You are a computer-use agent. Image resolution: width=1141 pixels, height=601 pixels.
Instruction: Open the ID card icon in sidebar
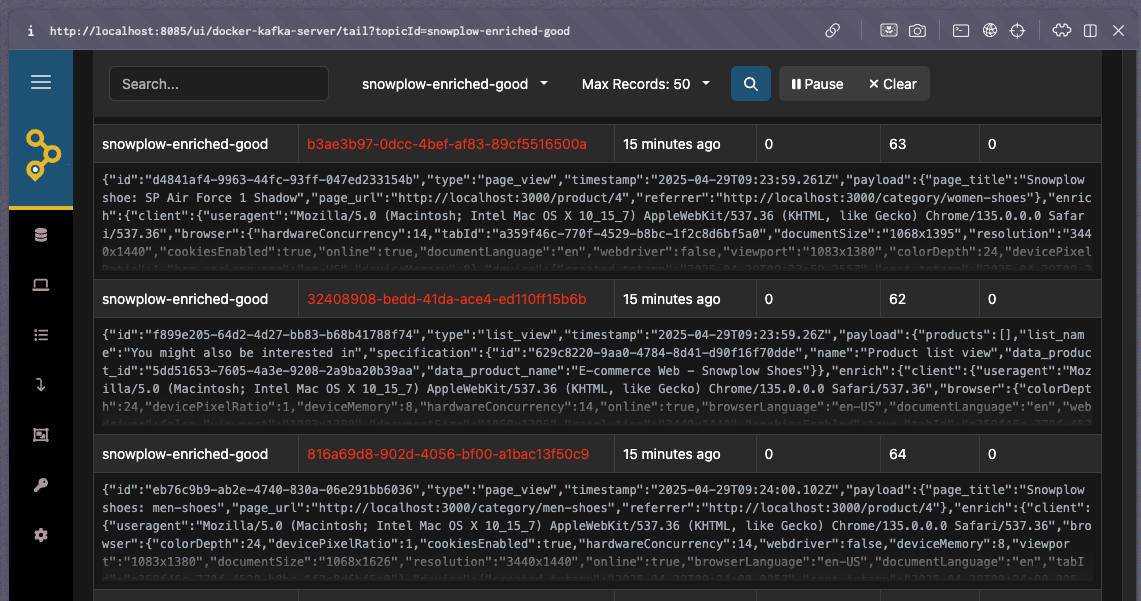[41, 435]
